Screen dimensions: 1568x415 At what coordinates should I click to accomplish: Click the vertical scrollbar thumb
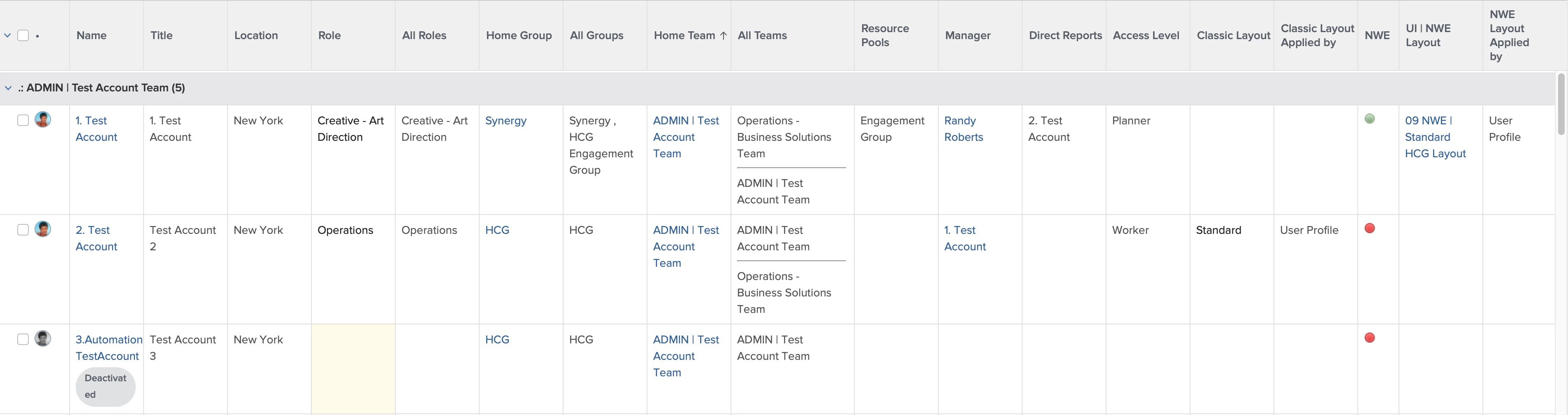point(1561,104)
